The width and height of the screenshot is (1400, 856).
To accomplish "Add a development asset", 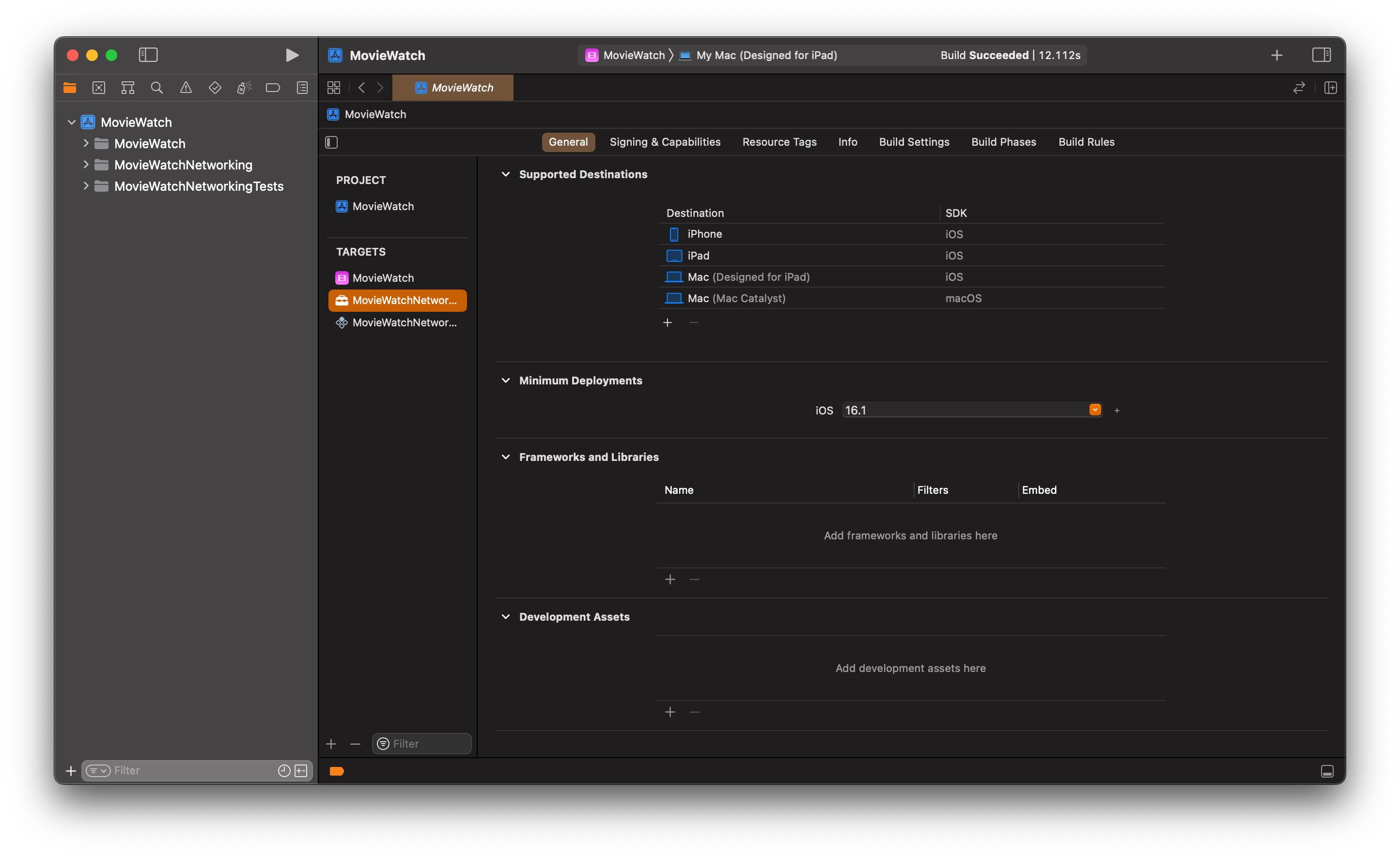I will tap(670, 712).
